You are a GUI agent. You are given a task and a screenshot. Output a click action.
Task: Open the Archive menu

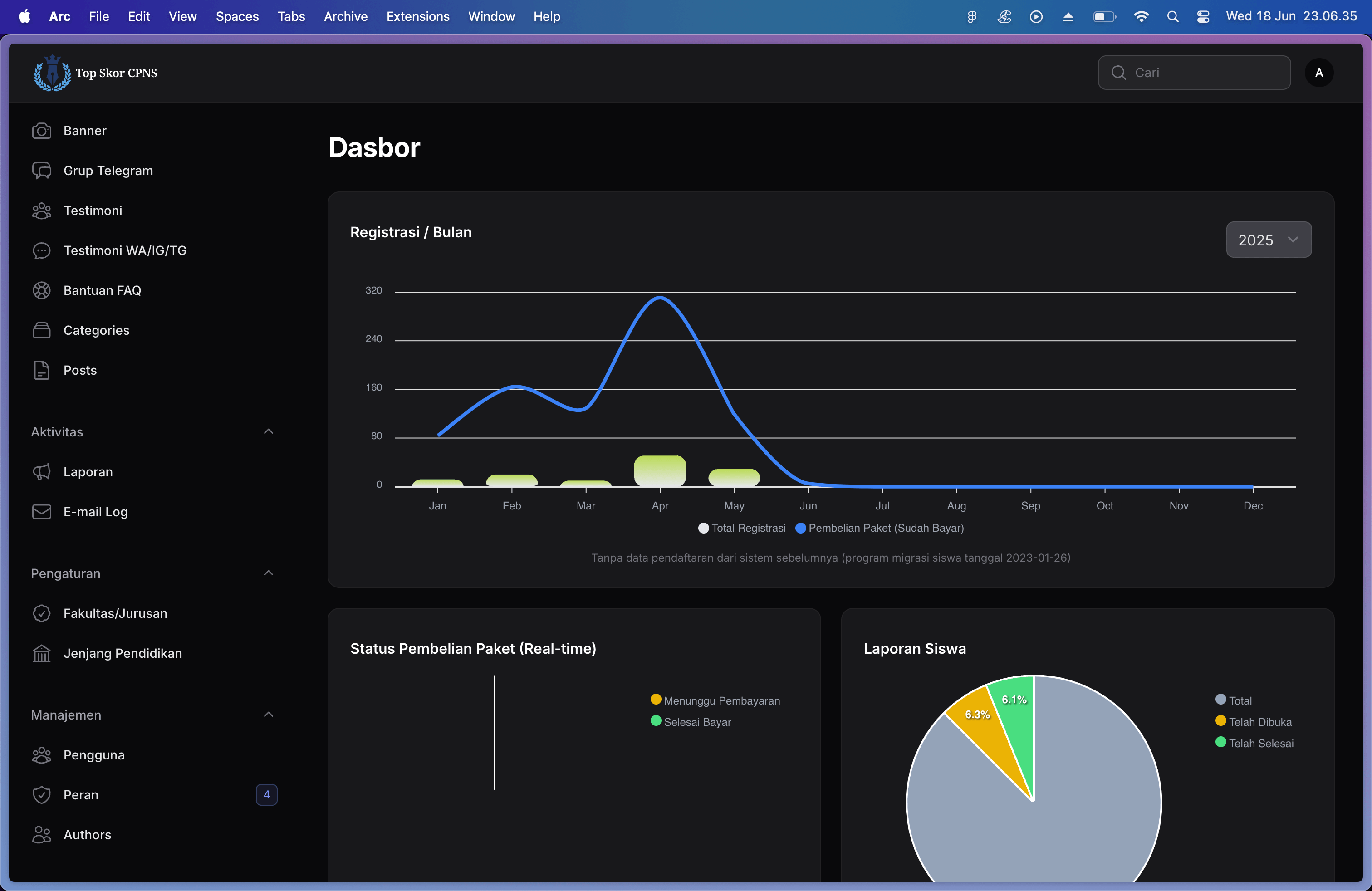pos(345,16)
